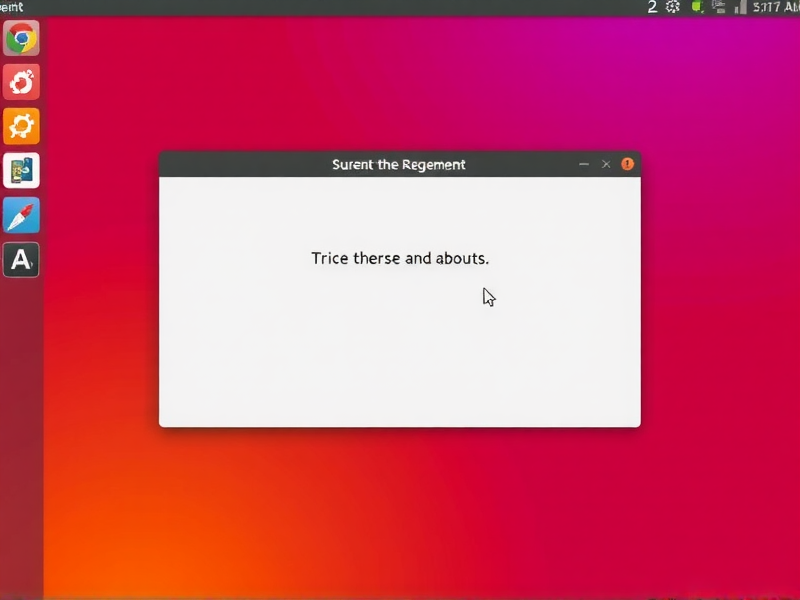Select the text 'Trice therse and abouts.'
The height and width of the screenshot is (600, 800).
click(x=399, y=258)
